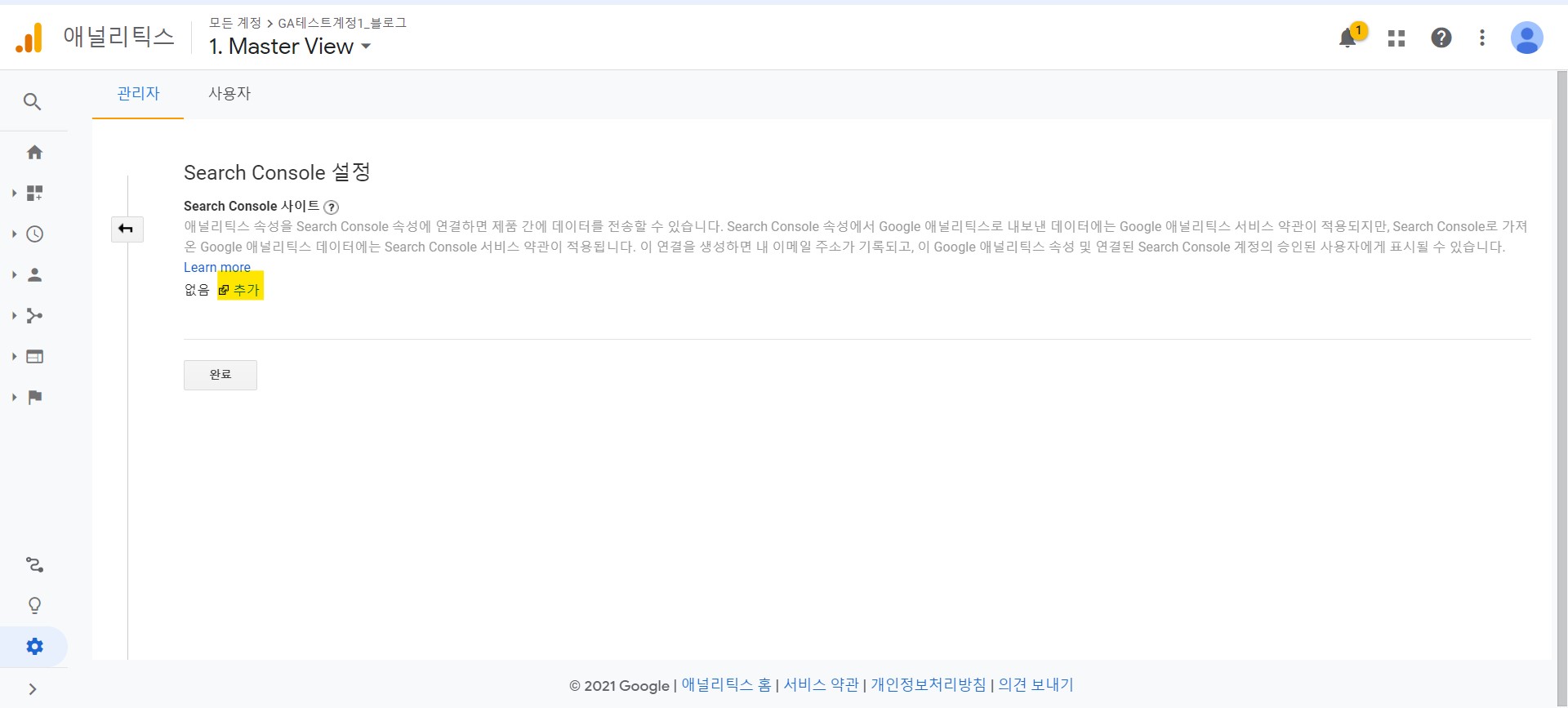The image size is (1568, 708).
Task: Click the 애널리틱스 product name
Action: (119, 37)
